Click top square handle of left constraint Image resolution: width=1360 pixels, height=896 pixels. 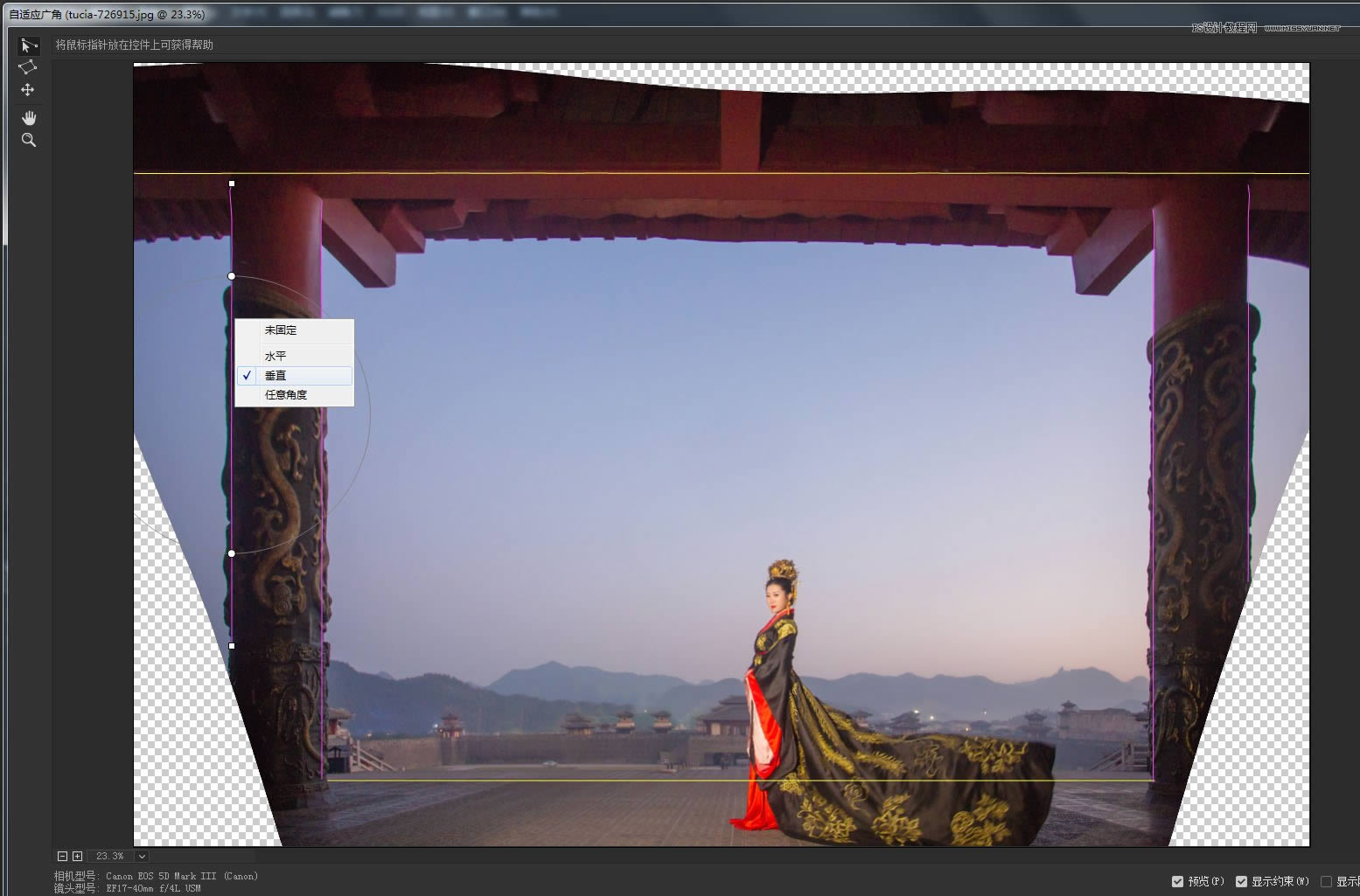pos(232,184)
